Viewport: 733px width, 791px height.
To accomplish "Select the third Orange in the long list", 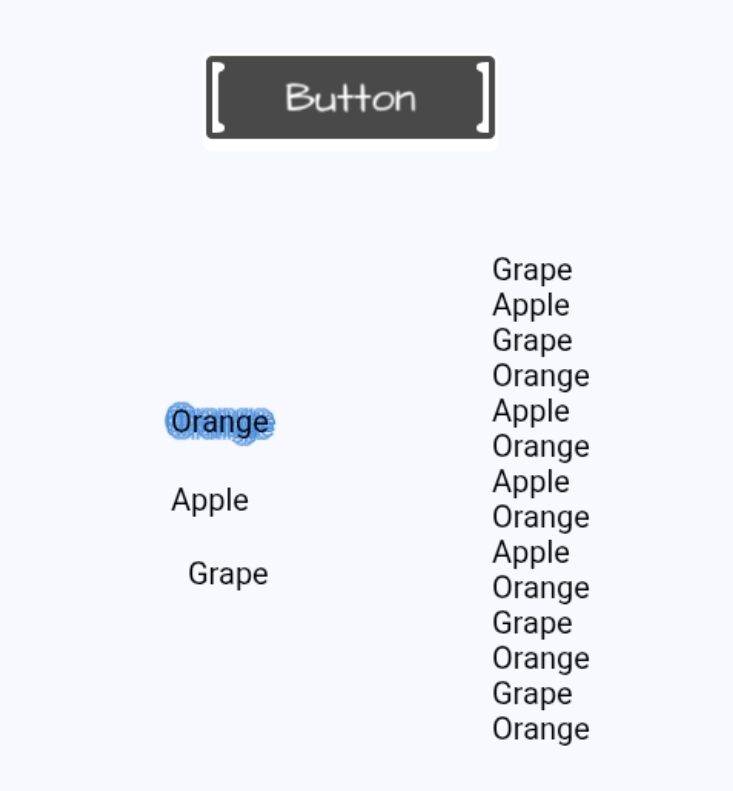I will click(x=541, y=517).
